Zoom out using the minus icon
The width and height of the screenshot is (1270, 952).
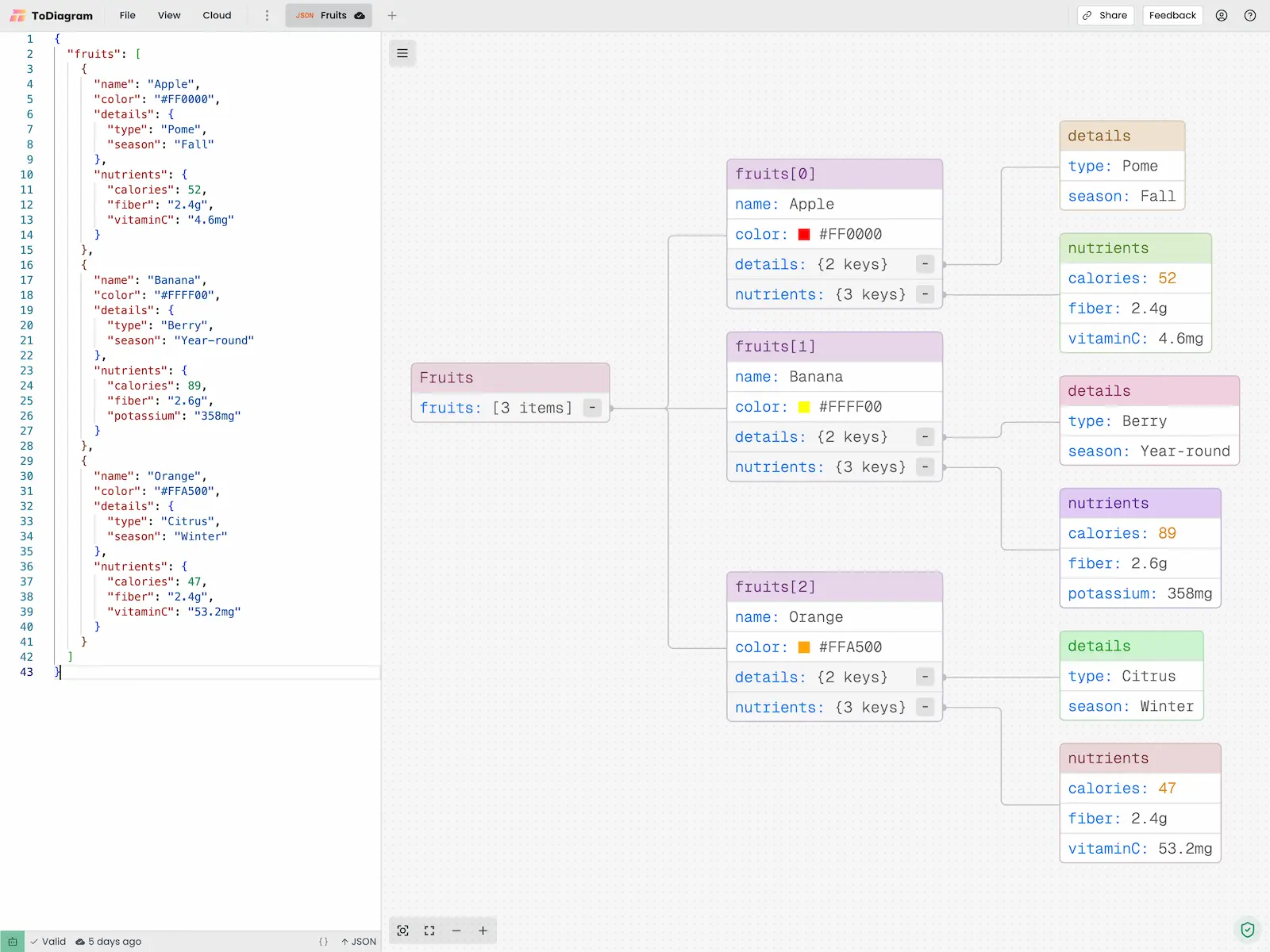click(456, 931)
